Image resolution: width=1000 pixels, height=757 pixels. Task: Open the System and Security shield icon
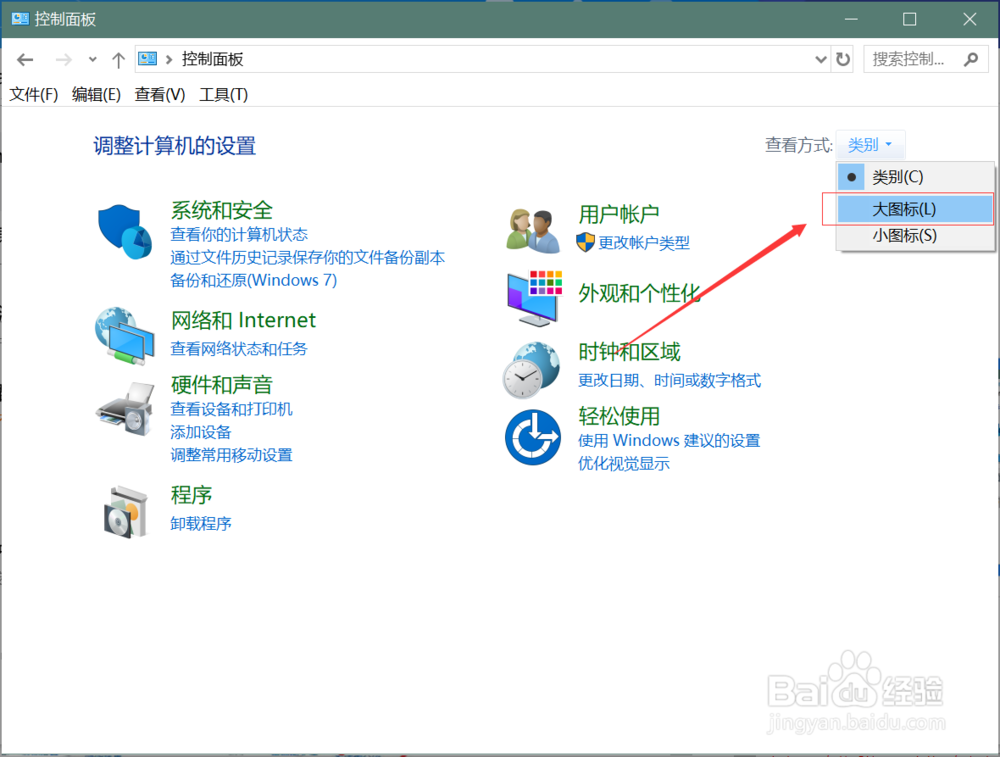124,232
